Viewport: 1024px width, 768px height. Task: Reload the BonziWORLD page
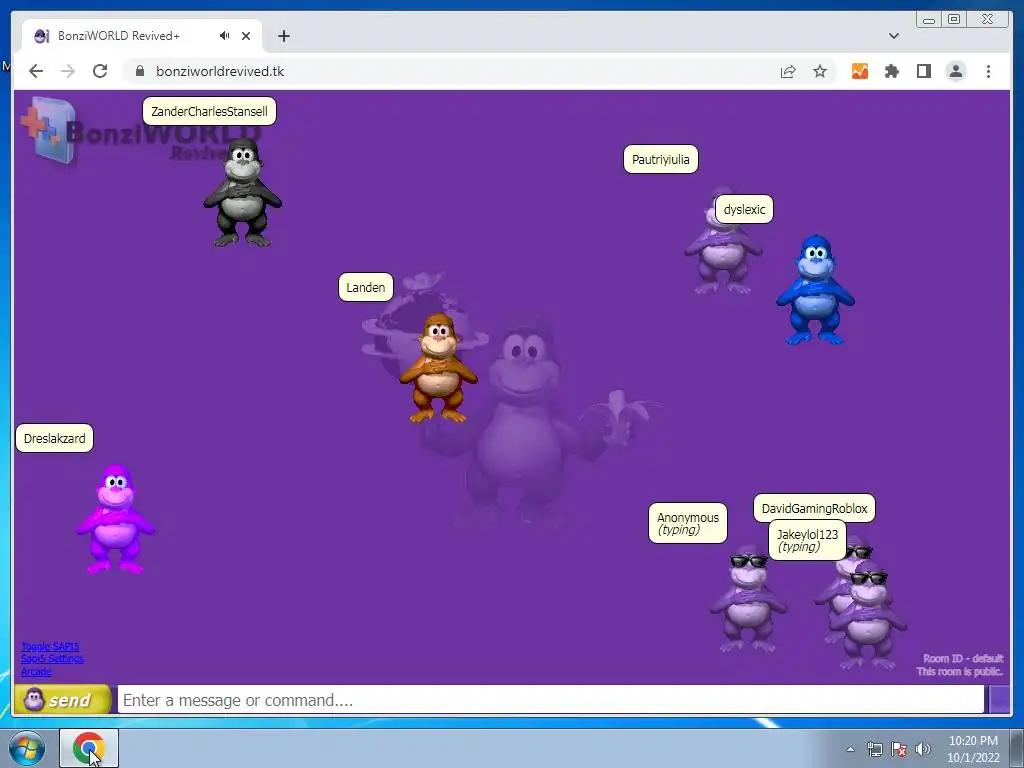100,71
